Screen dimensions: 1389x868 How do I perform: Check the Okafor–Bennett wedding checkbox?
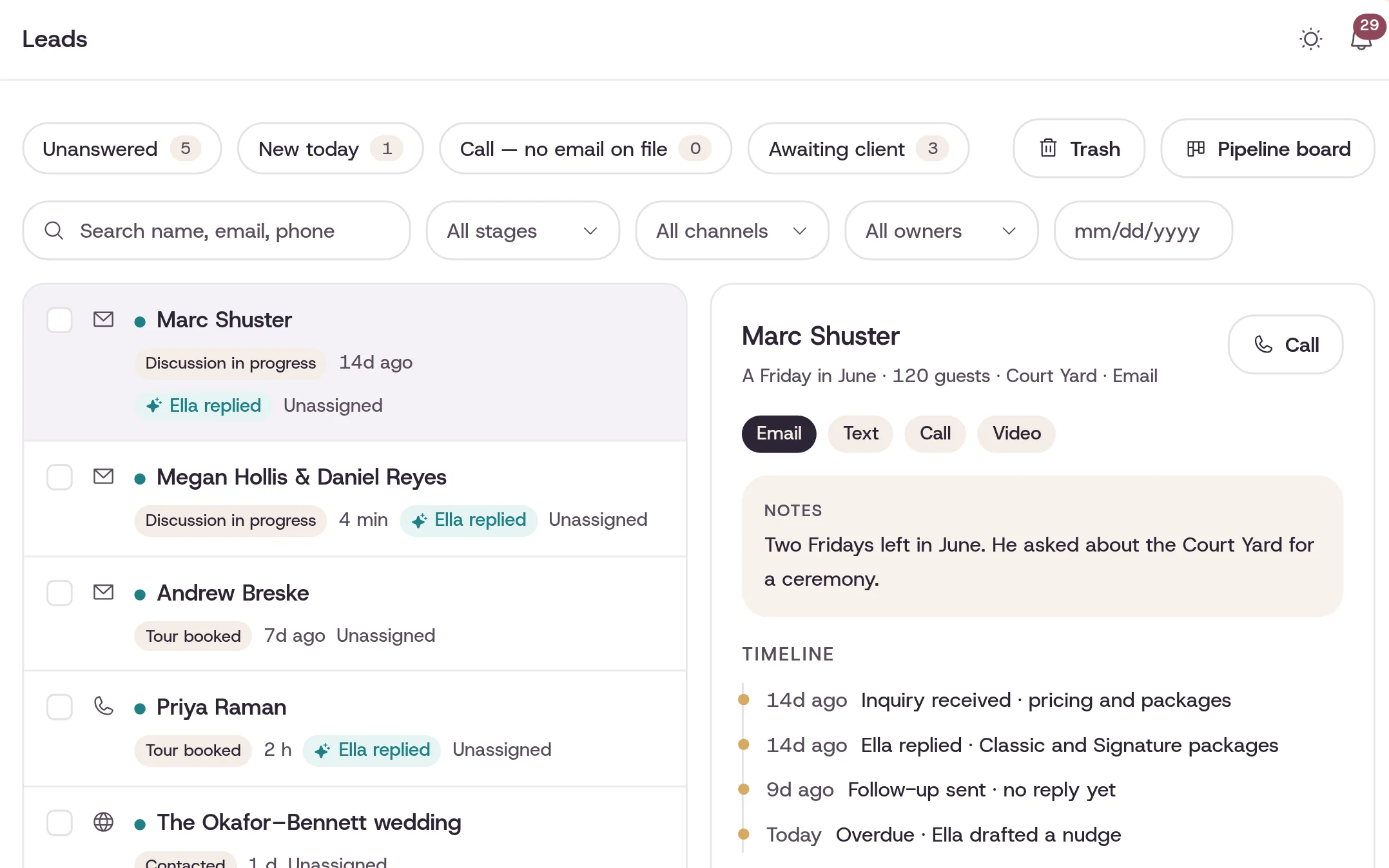59,822
